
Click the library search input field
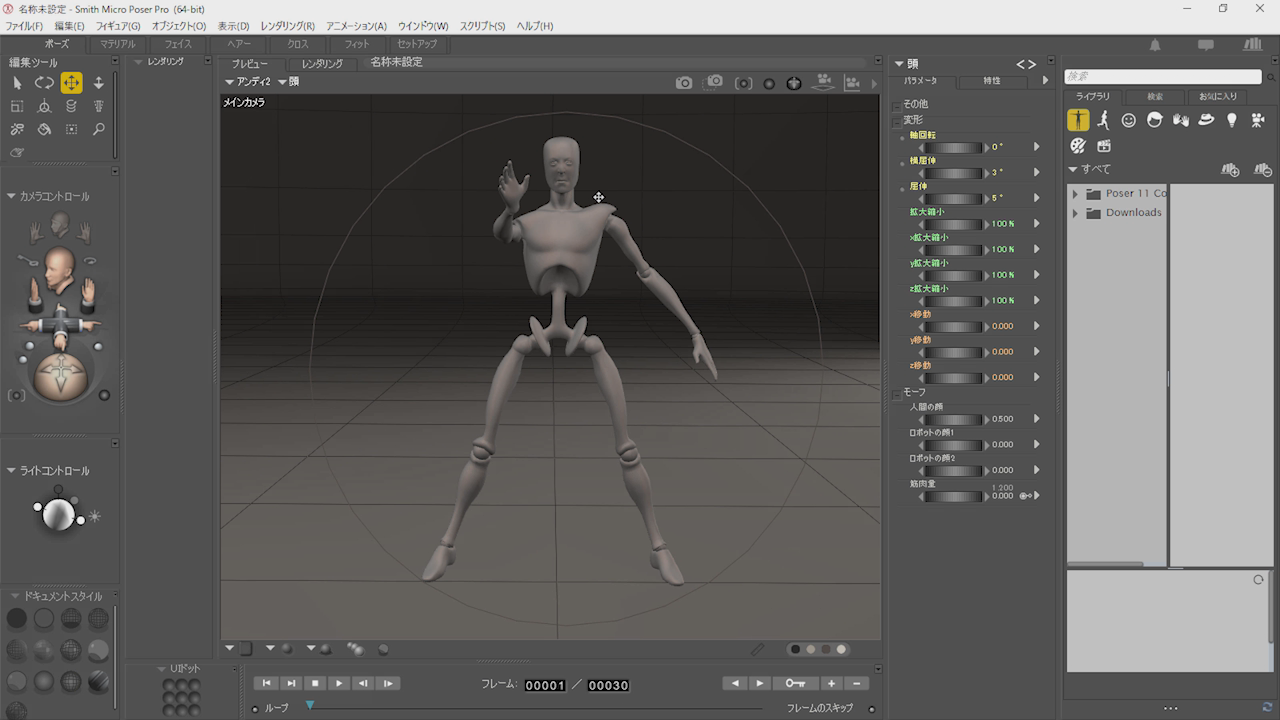1162,77
